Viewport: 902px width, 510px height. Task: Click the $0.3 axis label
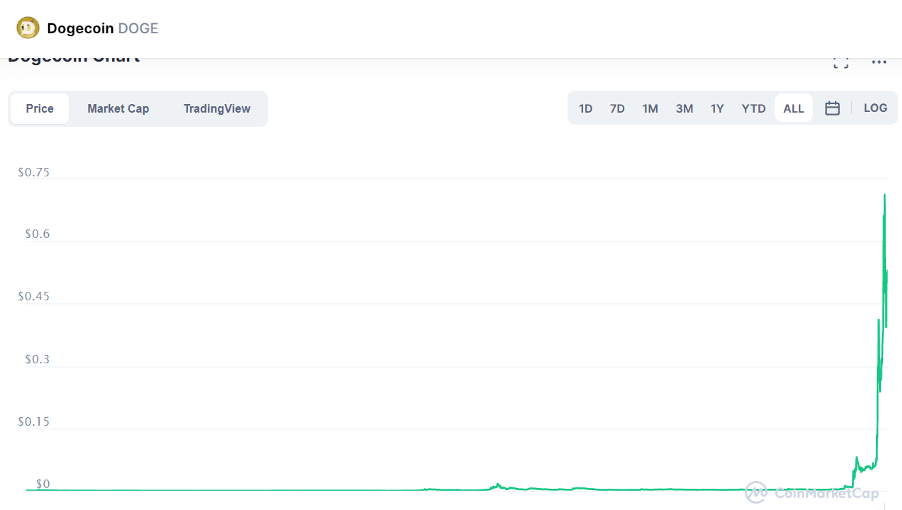[37, 359]
